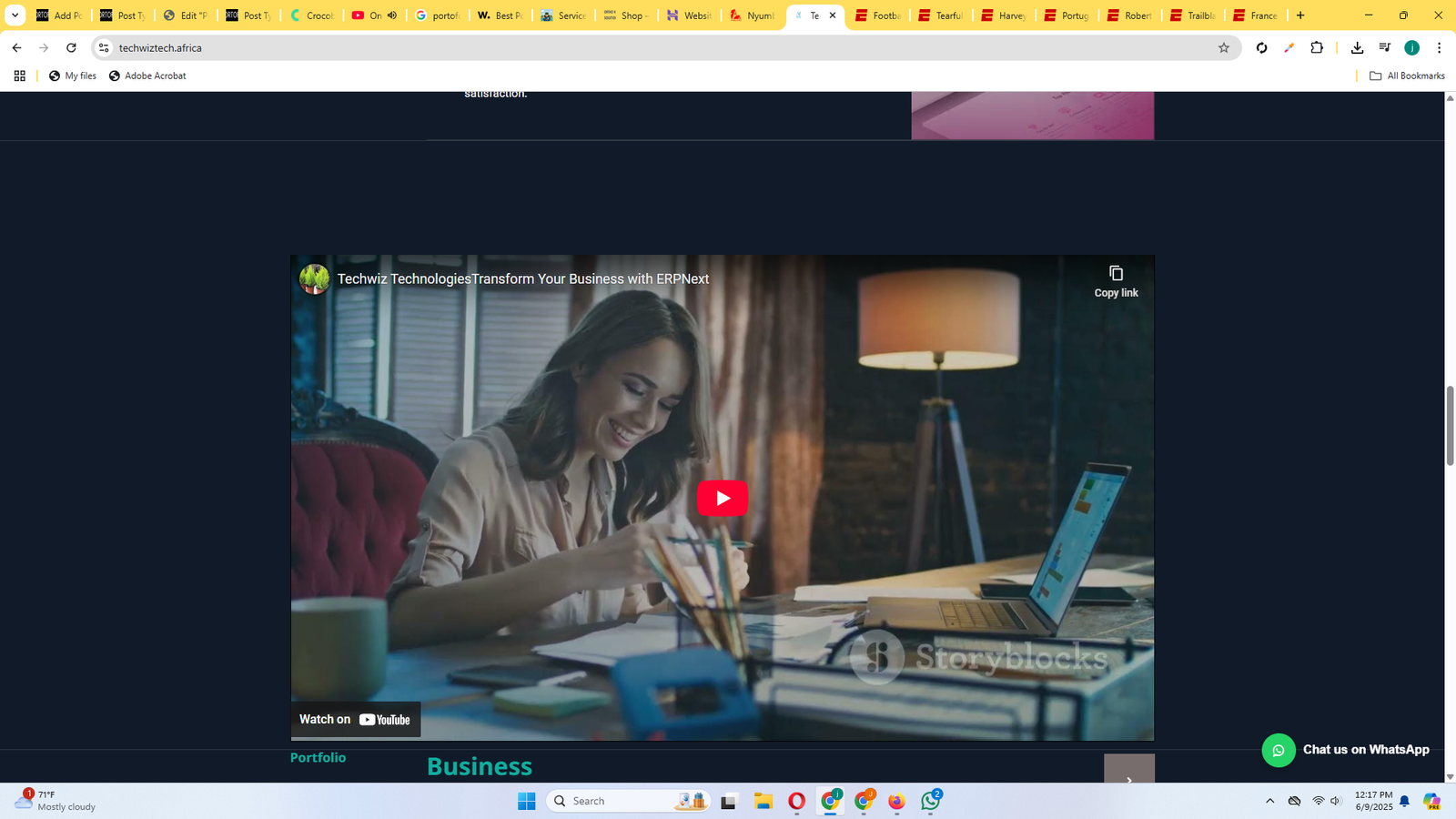Viewport: 1456px width, 819px height.
Task: Open the Techwiz Technologies channel avatar
Action: pos(315,278)
